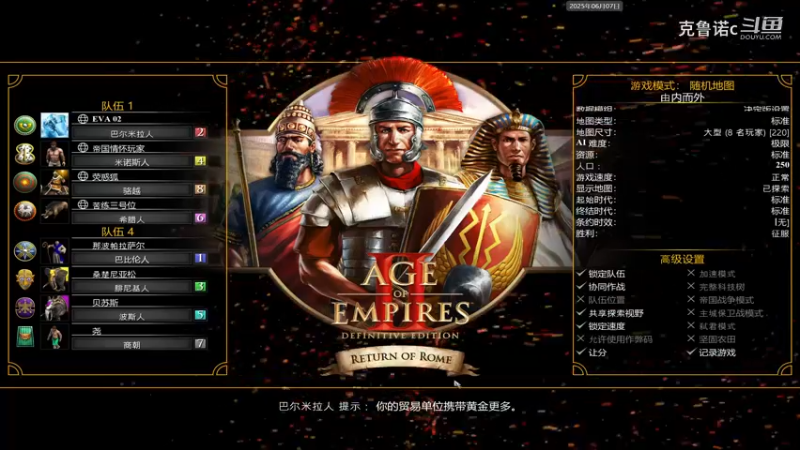Click the Palmyrans civilization emblem beside EVA 02
The width and height of the screenshot is (800, 450).
point(24,125)
